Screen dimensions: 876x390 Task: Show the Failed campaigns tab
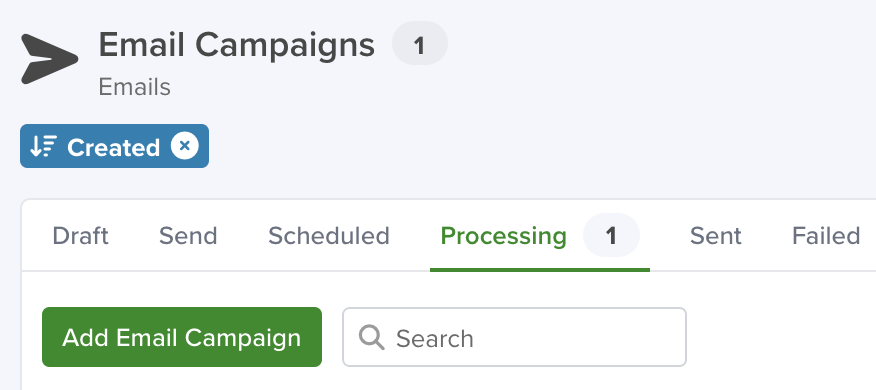826,236
